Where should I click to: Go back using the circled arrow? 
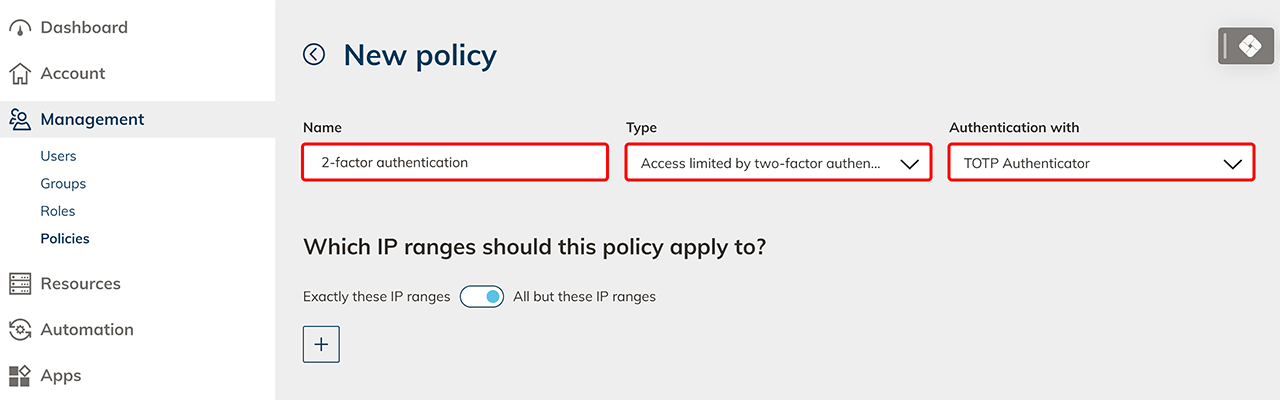click(x=314, y=55)
